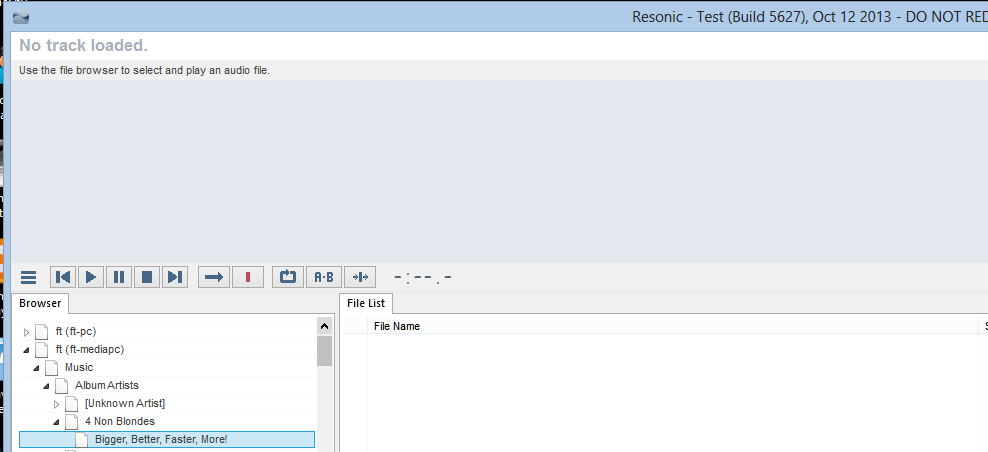Image resolution: width=988 pixels, height=452 pixels.
Task: Toggle the red marker button
Action: point(247,277)
